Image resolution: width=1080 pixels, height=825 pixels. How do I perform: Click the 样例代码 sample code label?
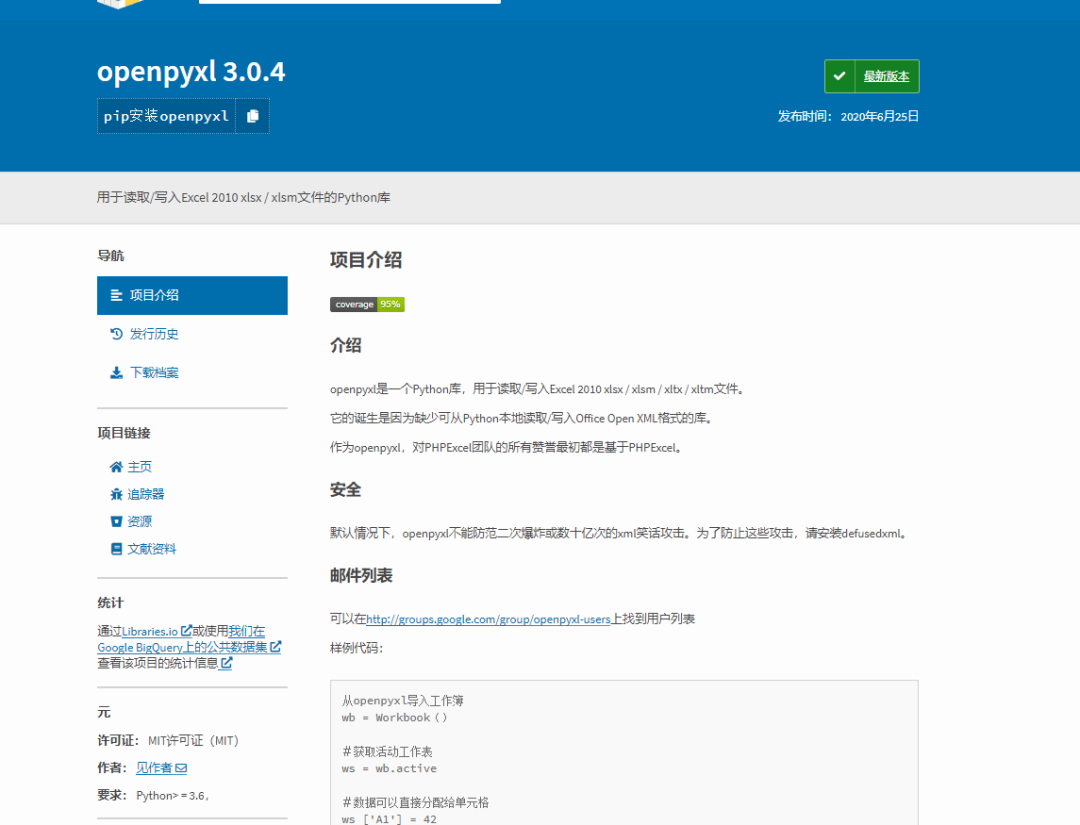[356, 648]
